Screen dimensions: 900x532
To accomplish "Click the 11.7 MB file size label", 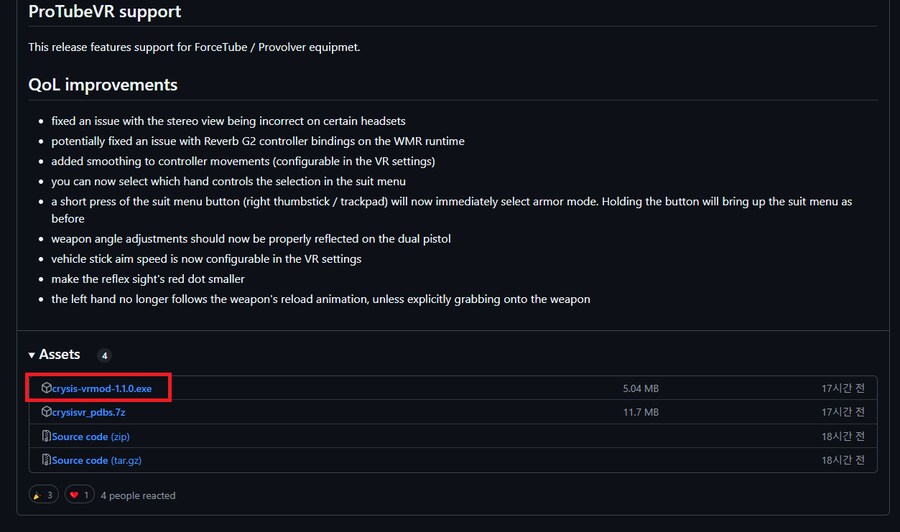I will 641,412.
